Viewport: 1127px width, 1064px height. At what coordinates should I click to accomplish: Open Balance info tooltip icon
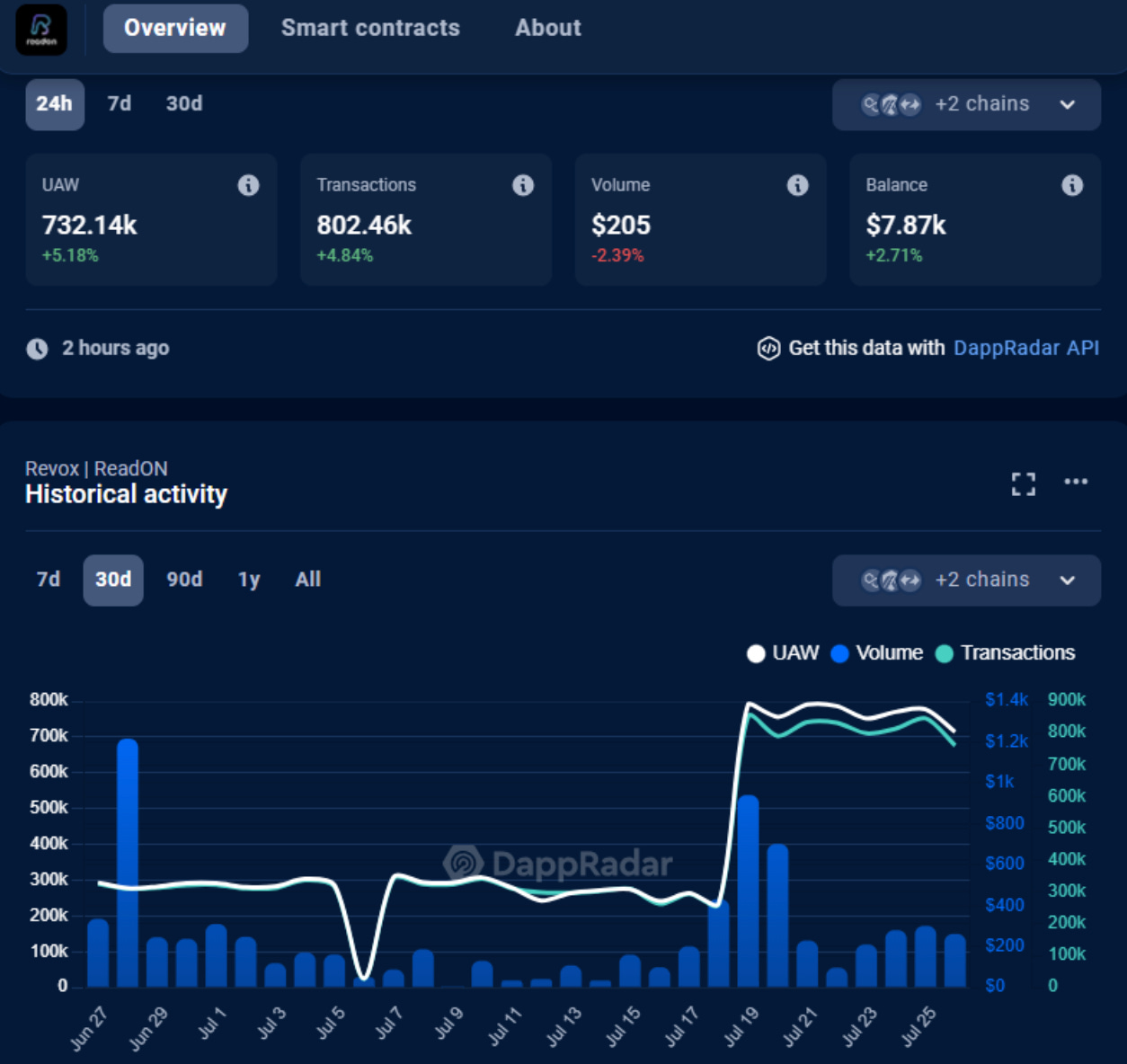[x=1072, y=185]
